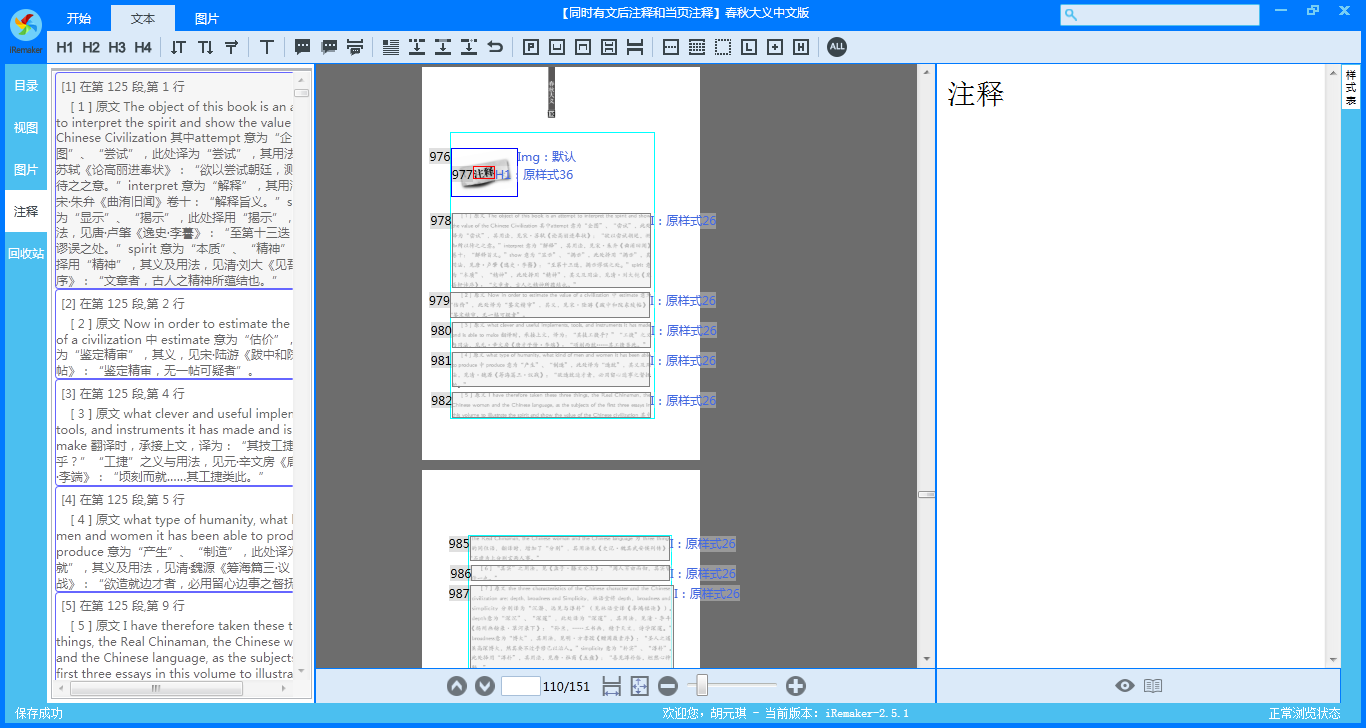
Task: Click the zoom-in plus icon
Action: pyautogui.click(x=796, y=686)
